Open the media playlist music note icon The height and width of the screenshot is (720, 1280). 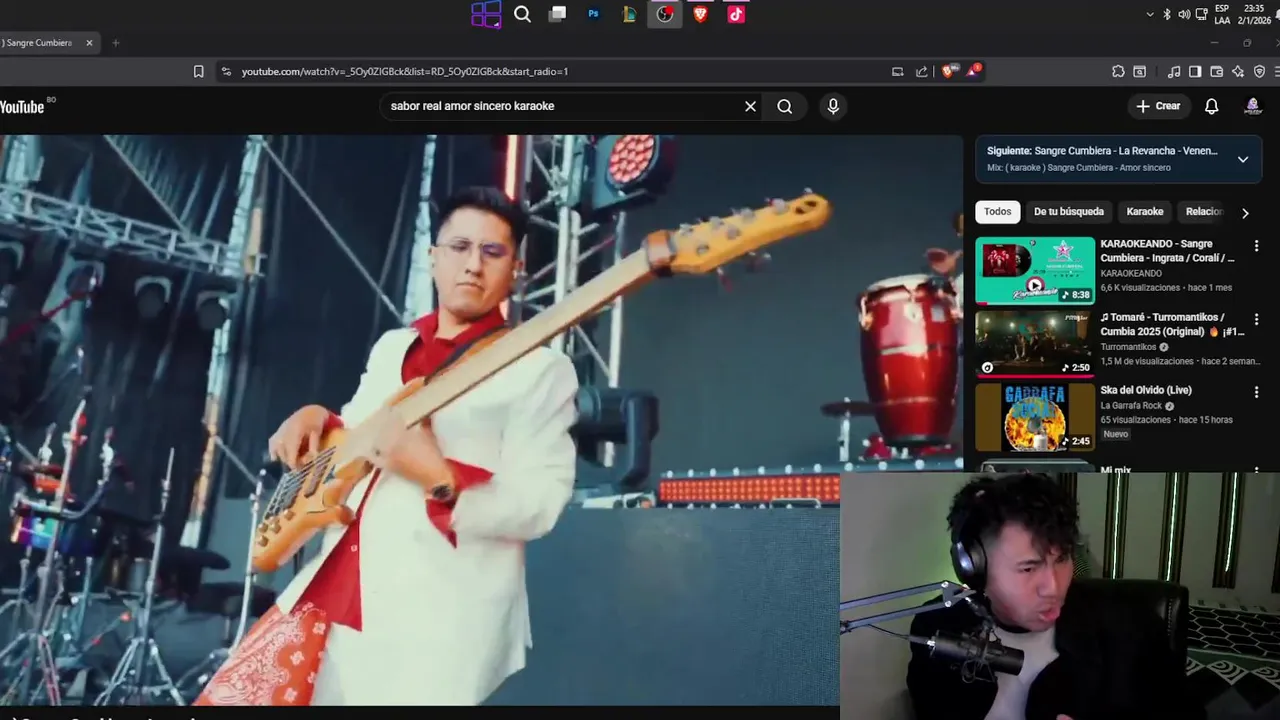[1174, 71]
